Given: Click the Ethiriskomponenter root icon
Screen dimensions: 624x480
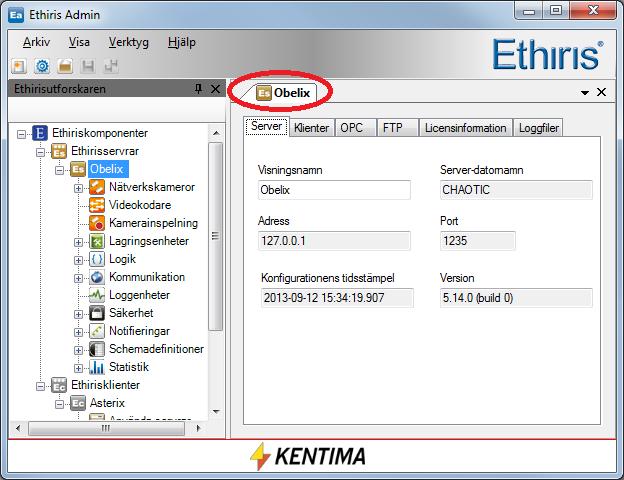Looking at the screenshot, I should [x=40, y=133].
